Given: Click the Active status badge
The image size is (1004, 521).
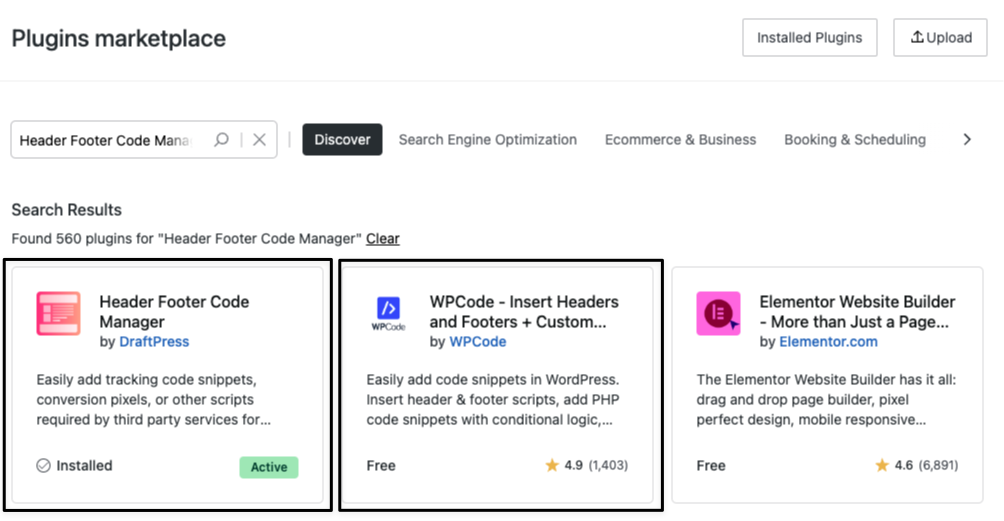Looking at the screenshot, I should click(x=269, y=467).
